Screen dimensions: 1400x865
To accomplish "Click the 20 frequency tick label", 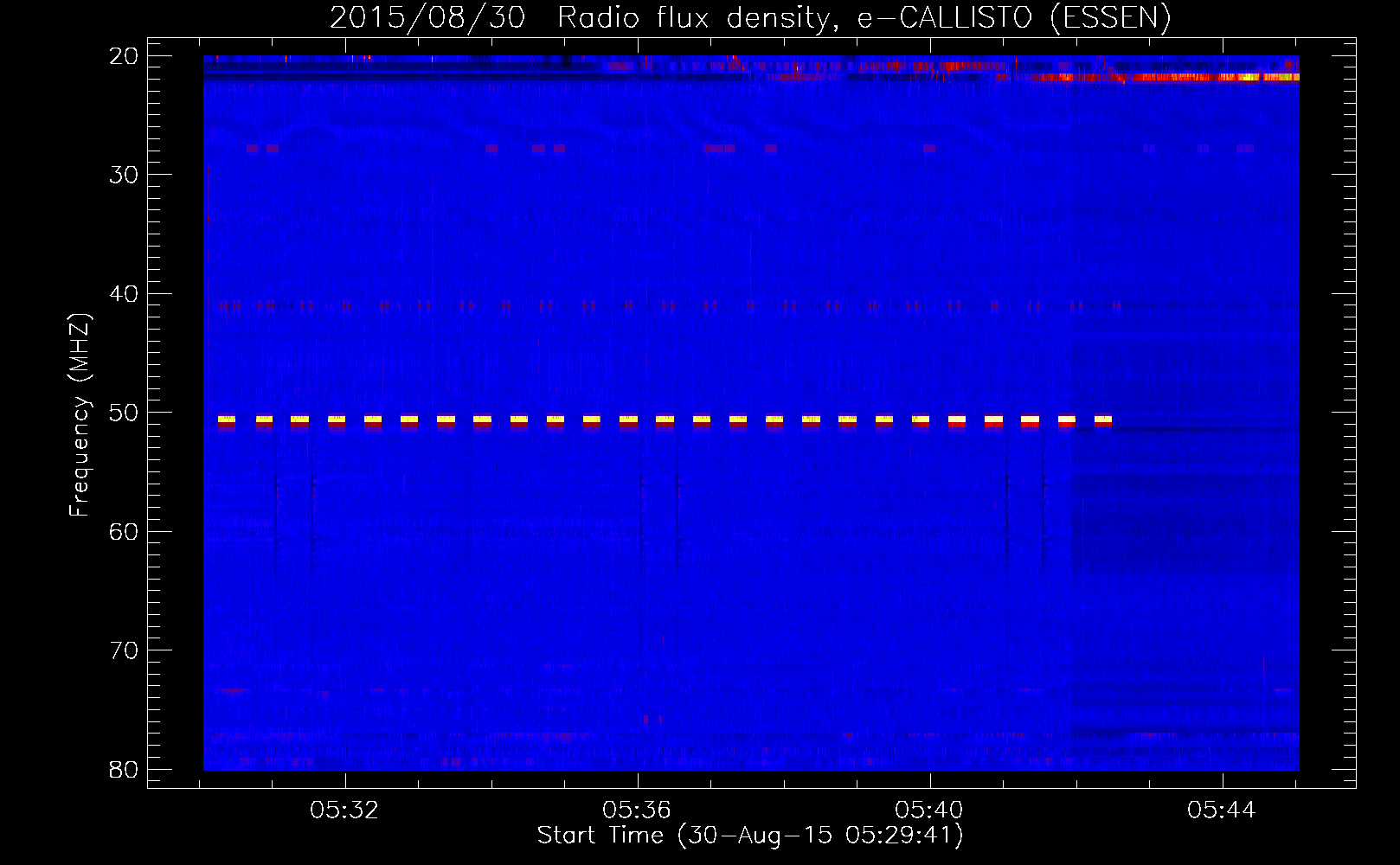I will click(x=124, y=56).
